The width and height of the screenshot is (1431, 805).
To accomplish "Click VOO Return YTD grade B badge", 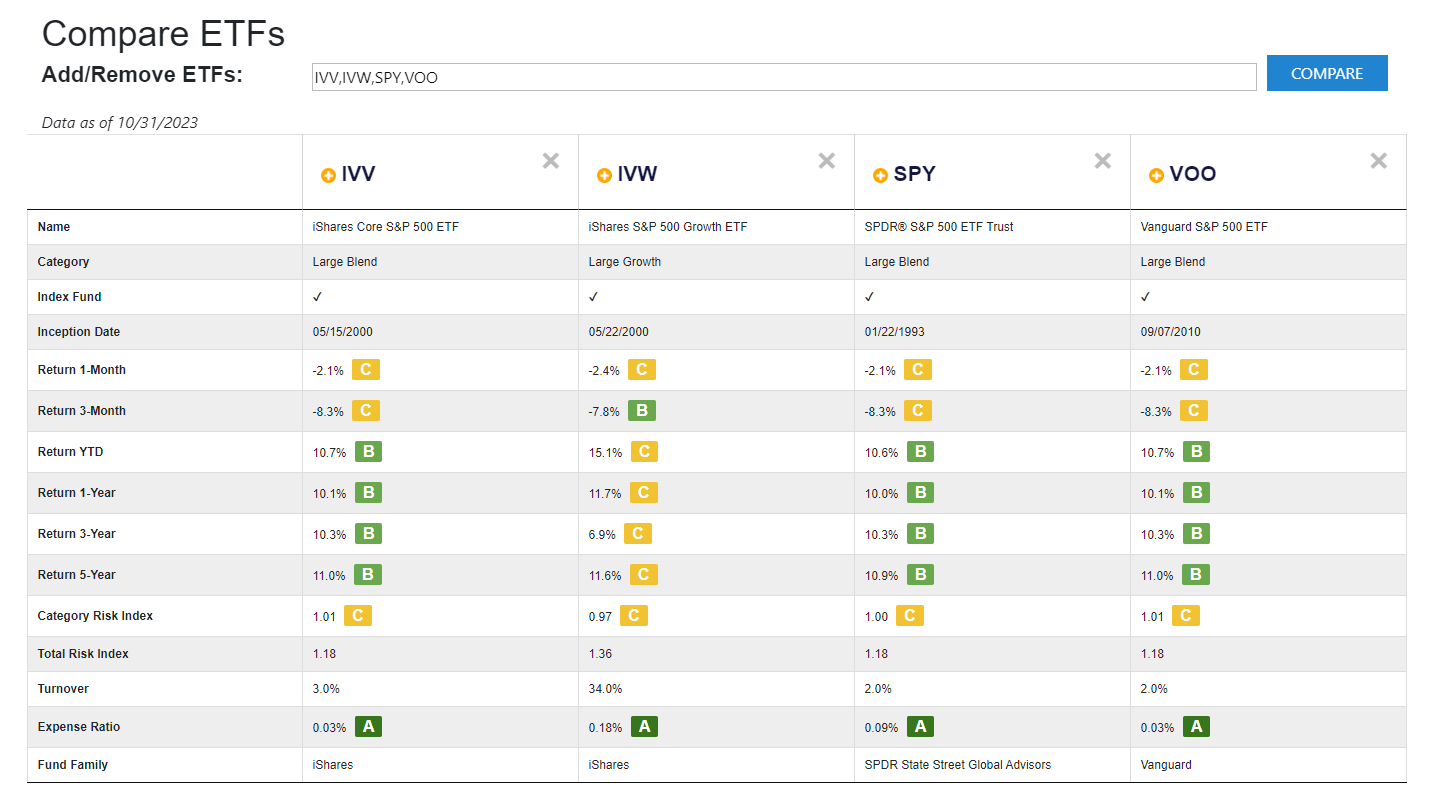I will [x=1196, y=452].
